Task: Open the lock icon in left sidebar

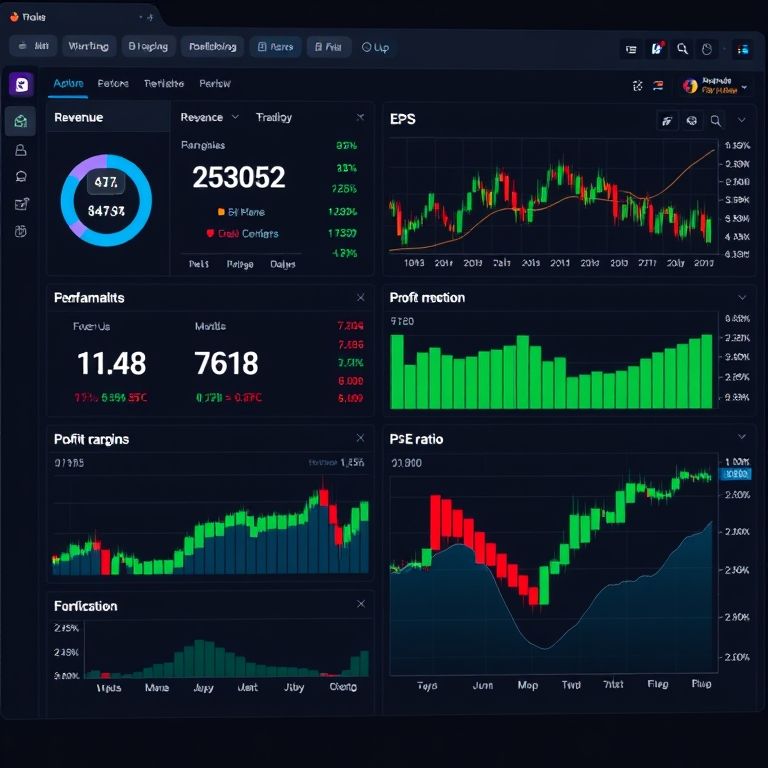Action: (21, 150)
